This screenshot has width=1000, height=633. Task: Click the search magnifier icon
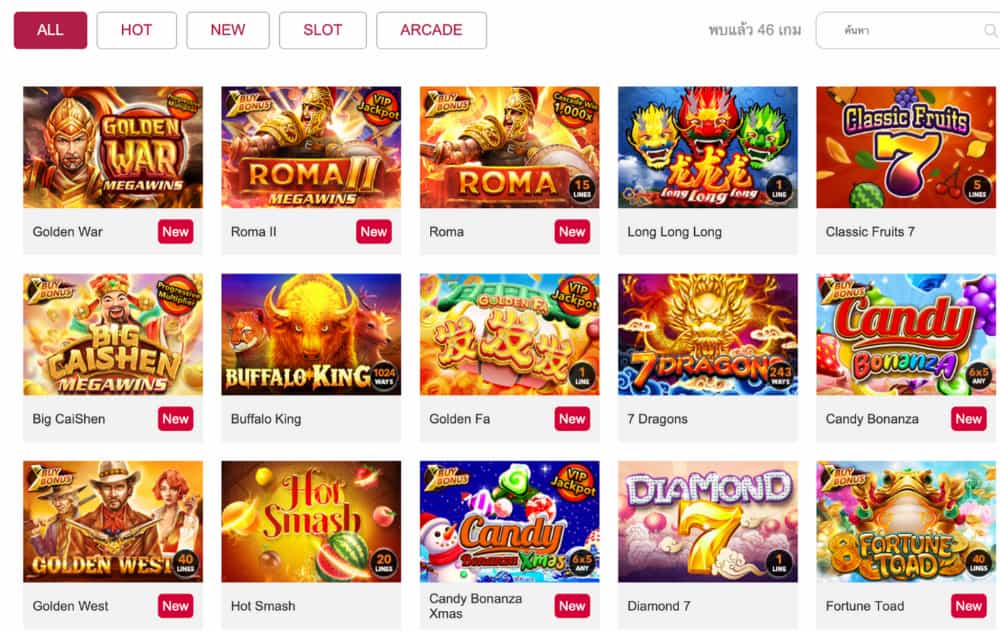tap(990, 30)
